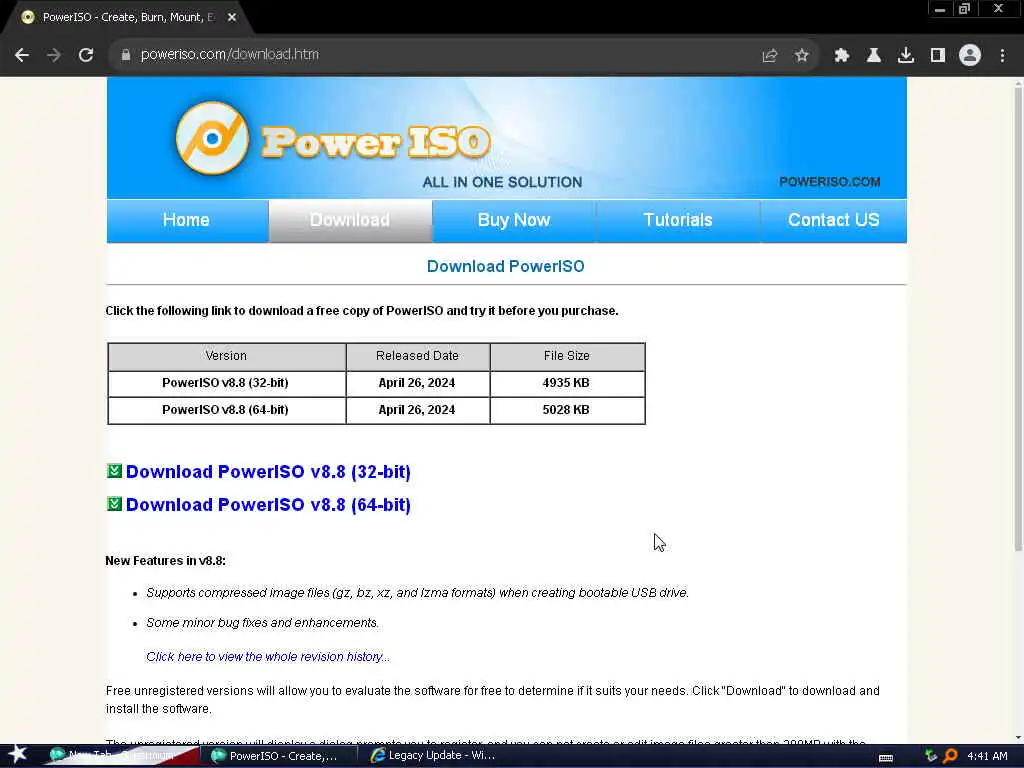This screenshot has height=768, width=1024.
Task: Click green download icon beside 64-bit link
Action: (114, 504)
